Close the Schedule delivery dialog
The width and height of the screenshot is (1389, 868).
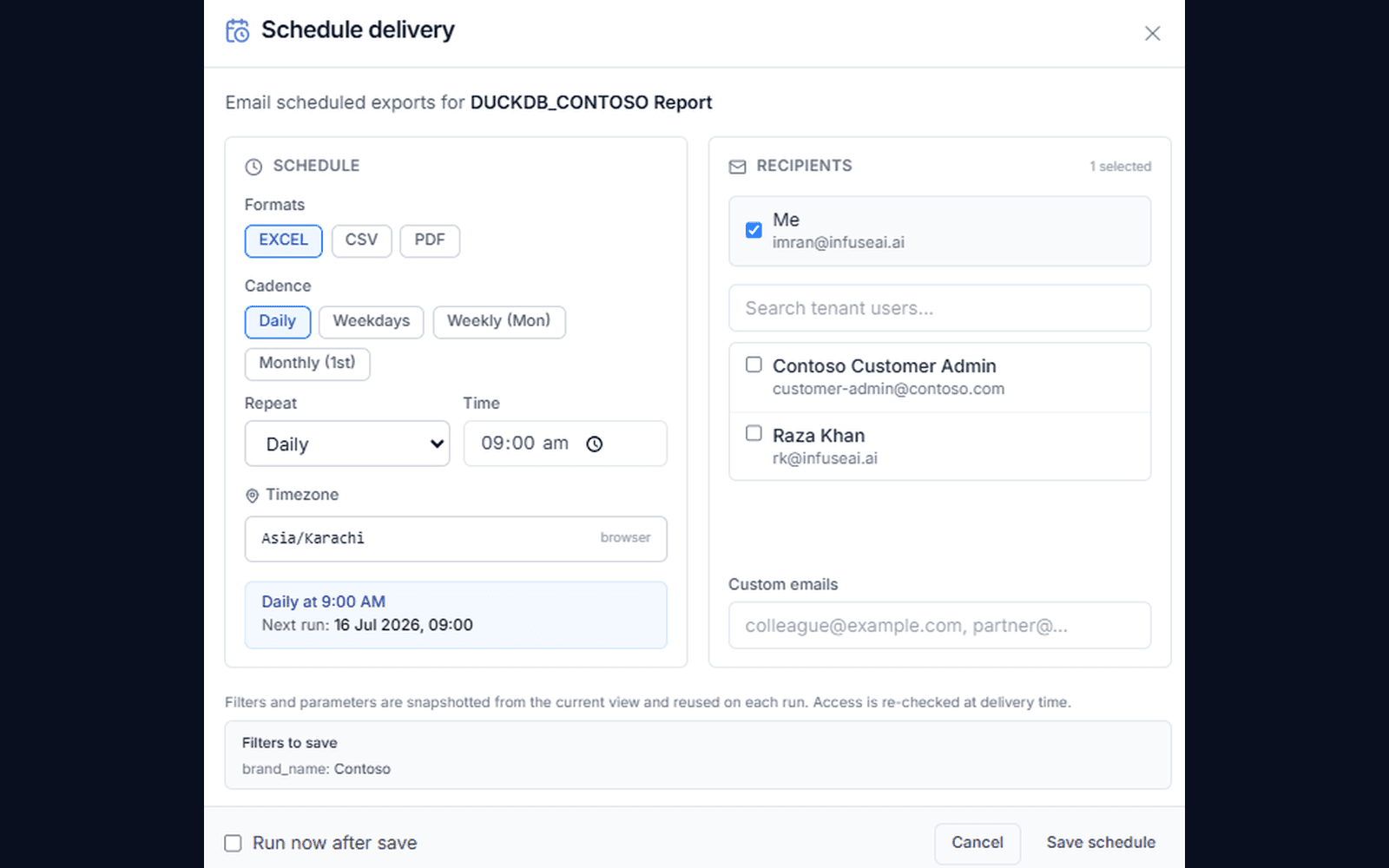coord(1152,33)
